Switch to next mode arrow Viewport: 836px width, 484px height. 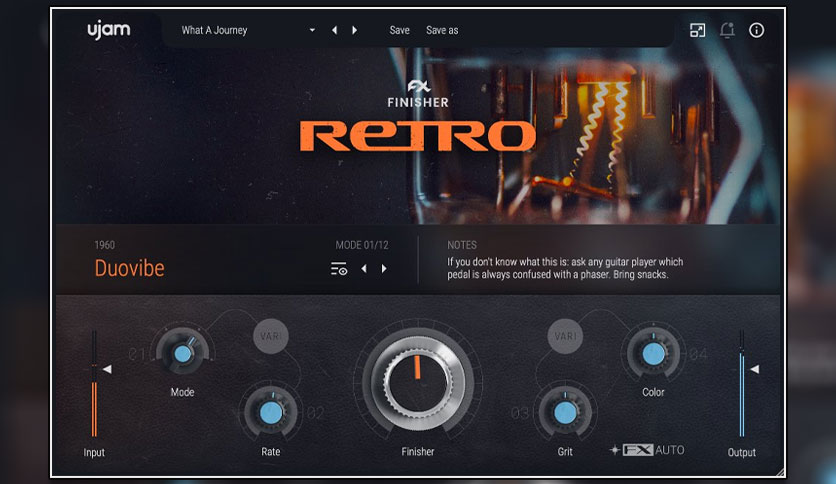coord(384,269)
